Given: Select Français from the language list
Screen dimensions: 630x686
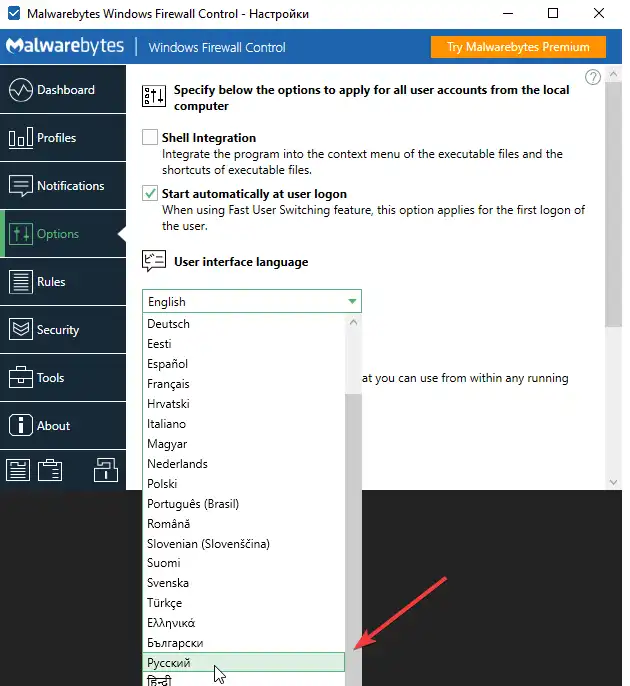Looking at the screenshot, I should (x=244, y=384).
